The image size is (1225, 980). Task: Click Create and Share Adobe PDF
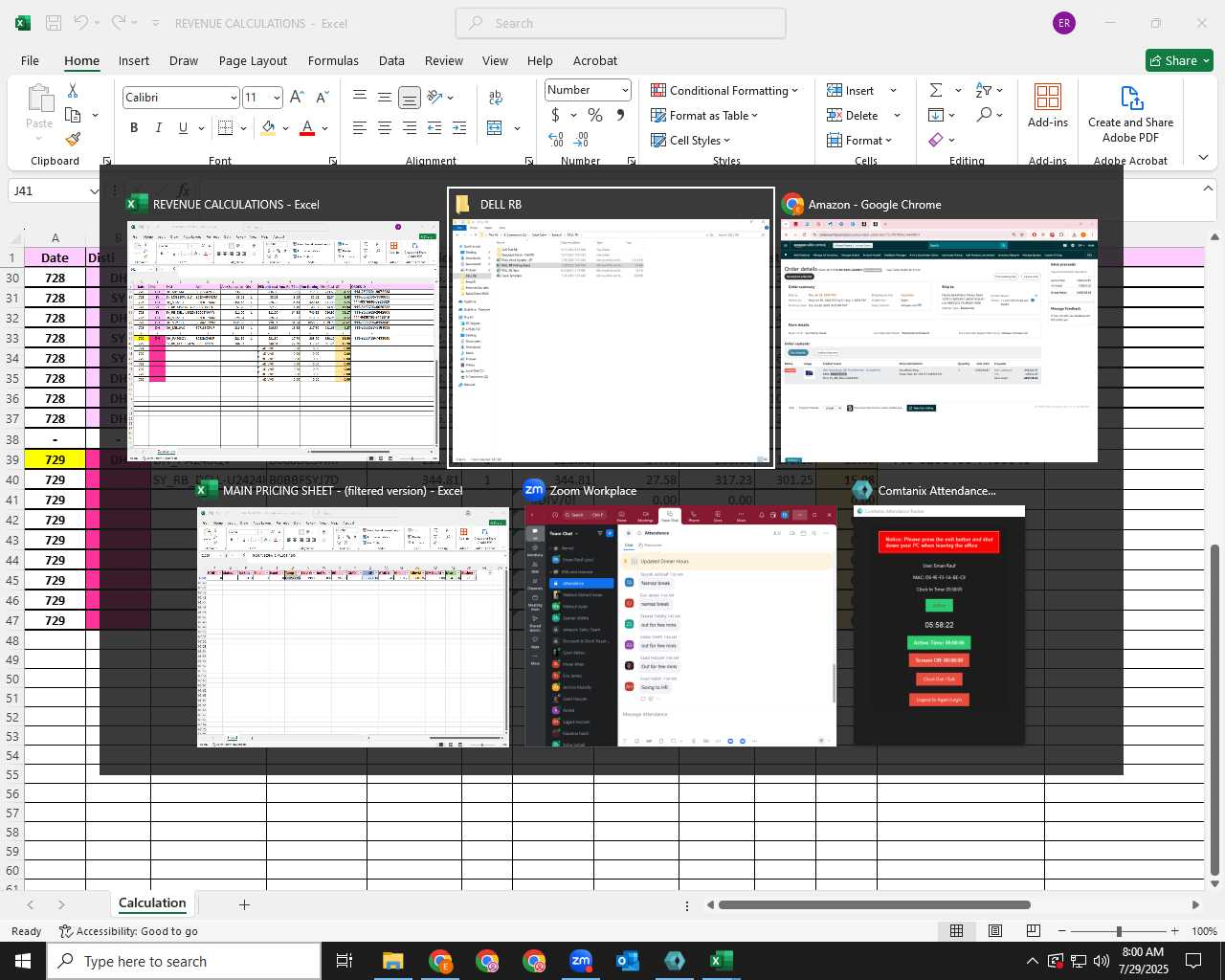click(x=1130, y=113)
